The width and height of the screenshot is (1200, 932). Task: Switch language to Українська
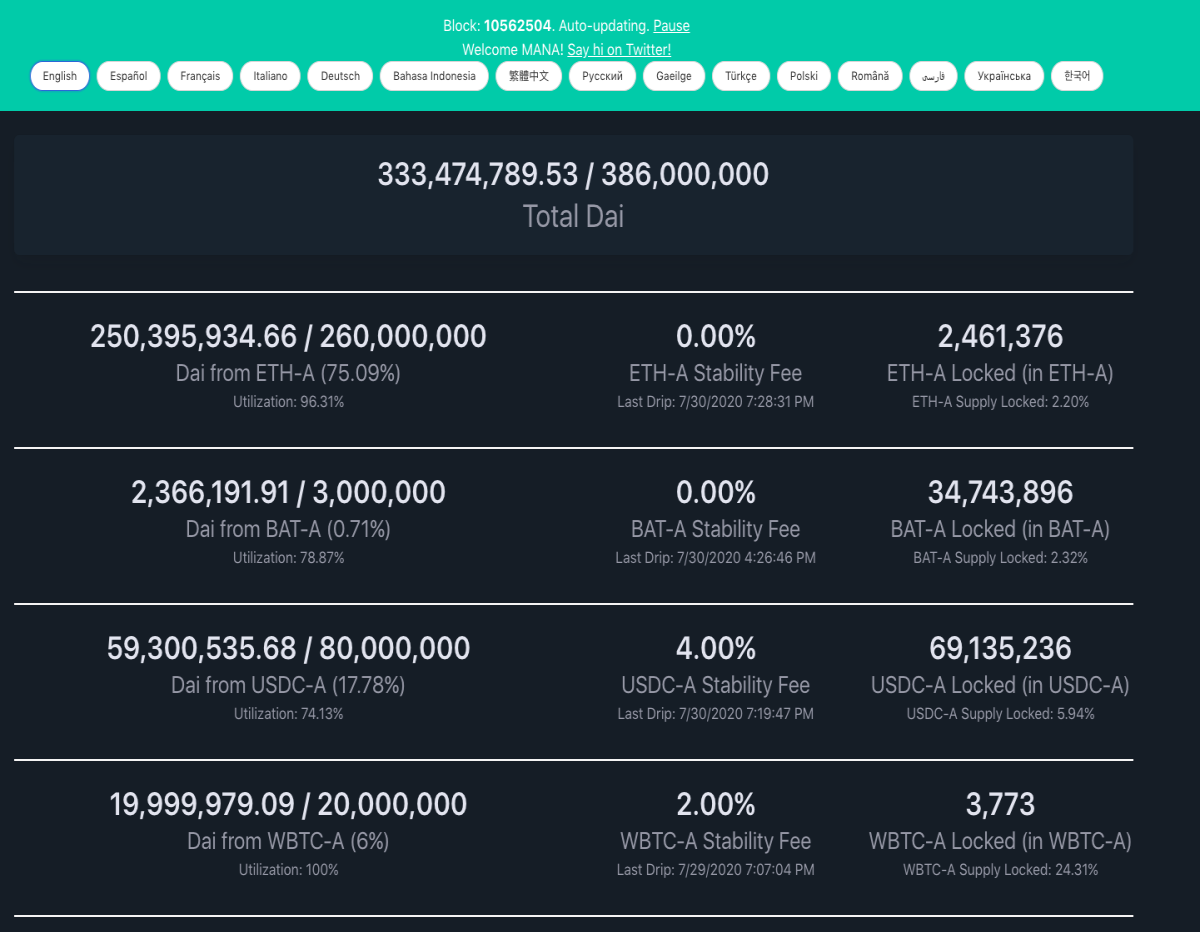[1004, 76]
